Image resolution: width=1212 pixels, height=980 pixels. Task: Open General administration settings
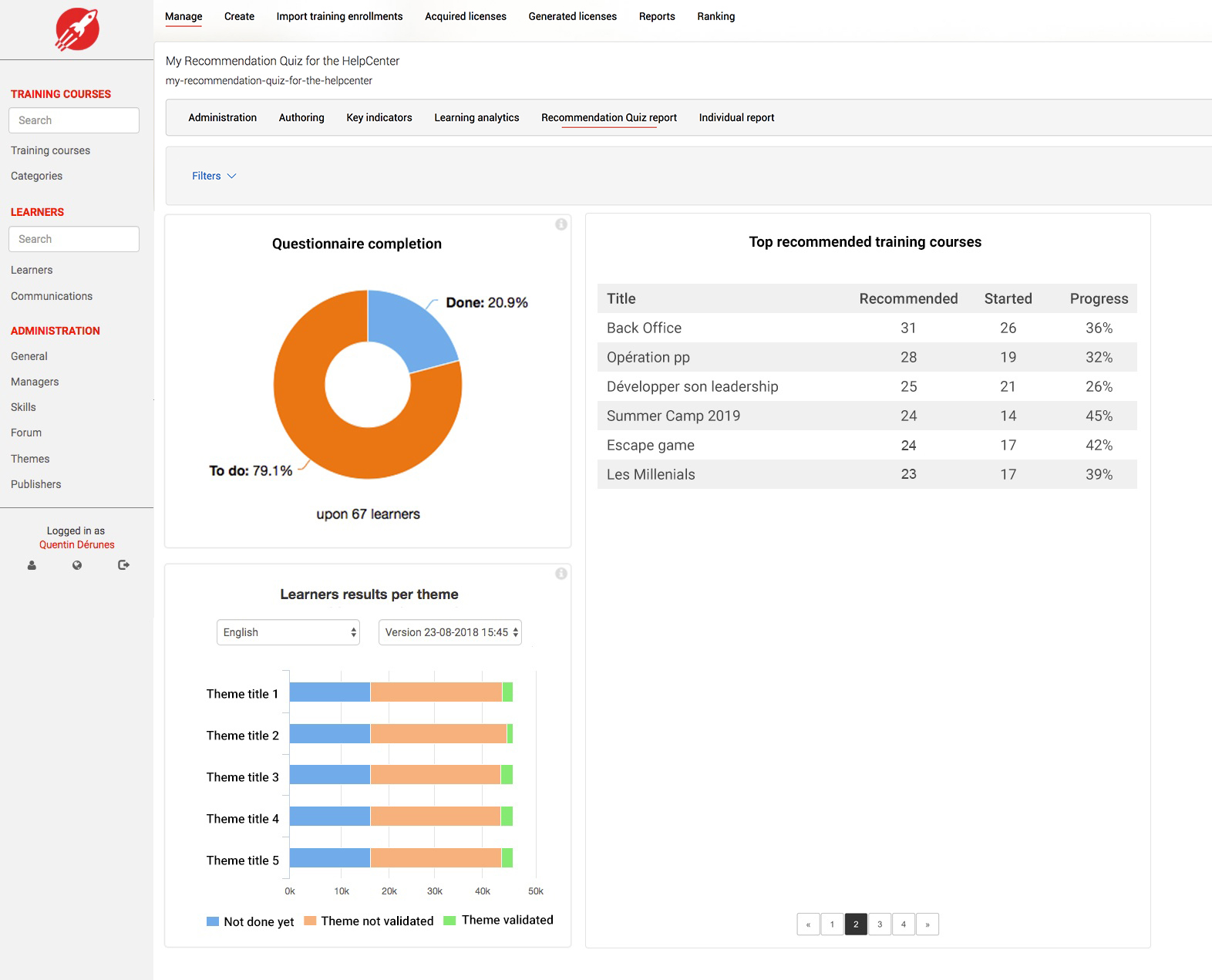[29, 356]
